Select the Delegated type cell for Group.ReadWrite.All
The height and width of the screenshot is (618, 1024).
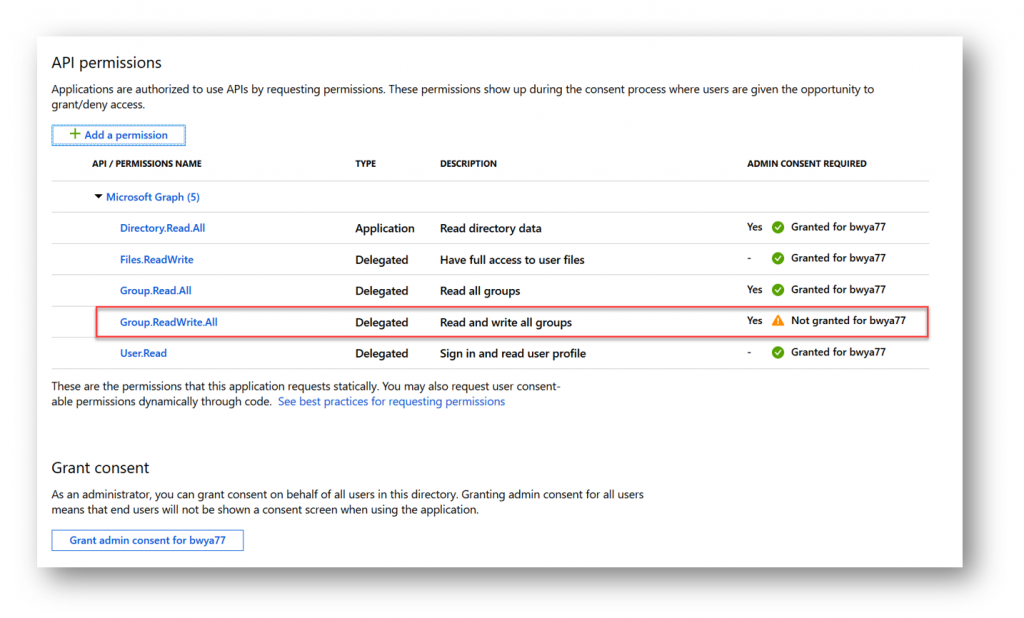coord(381,323)
